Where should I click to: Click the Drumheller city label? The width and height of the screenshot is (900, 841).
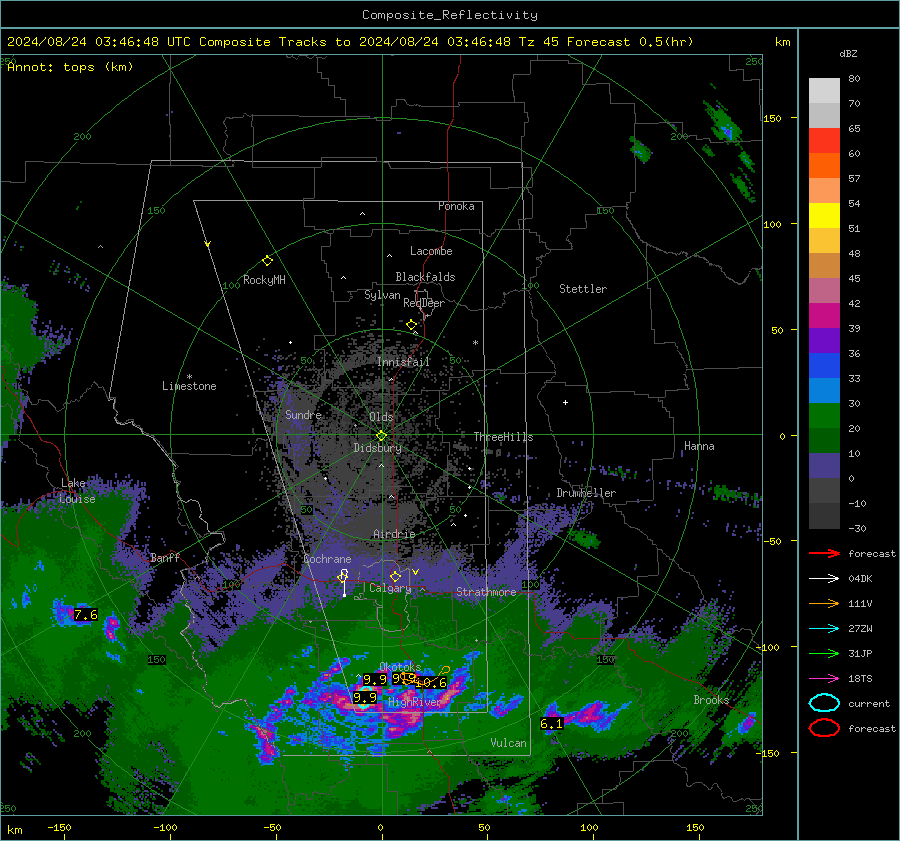(586, 493)
